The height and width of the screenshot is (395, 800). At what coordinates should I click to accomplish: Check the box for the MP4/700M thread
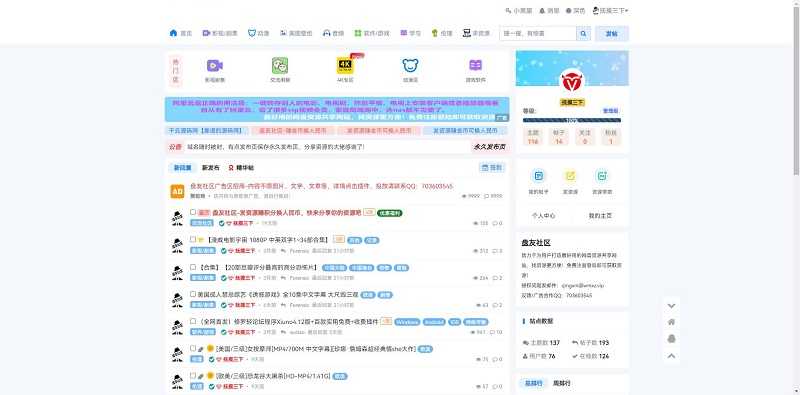tap(193, 348)
